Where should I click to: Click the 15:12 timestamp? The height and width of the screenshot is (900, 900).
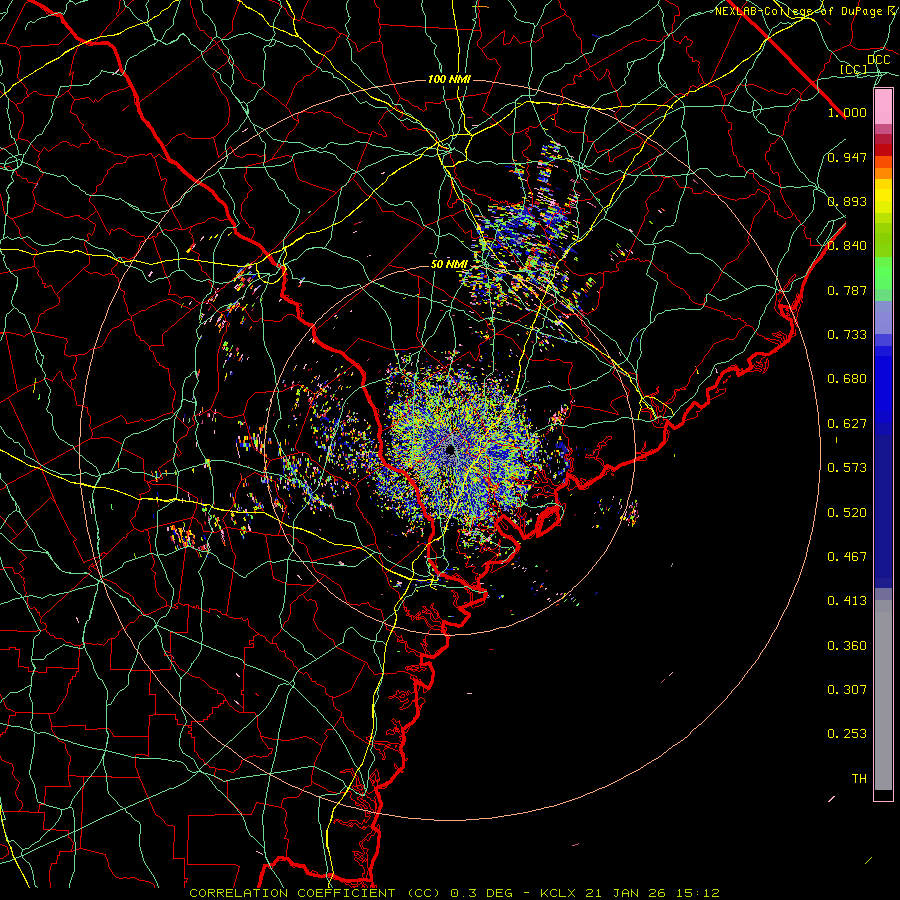pyautogui.click(x=696, y=893)
